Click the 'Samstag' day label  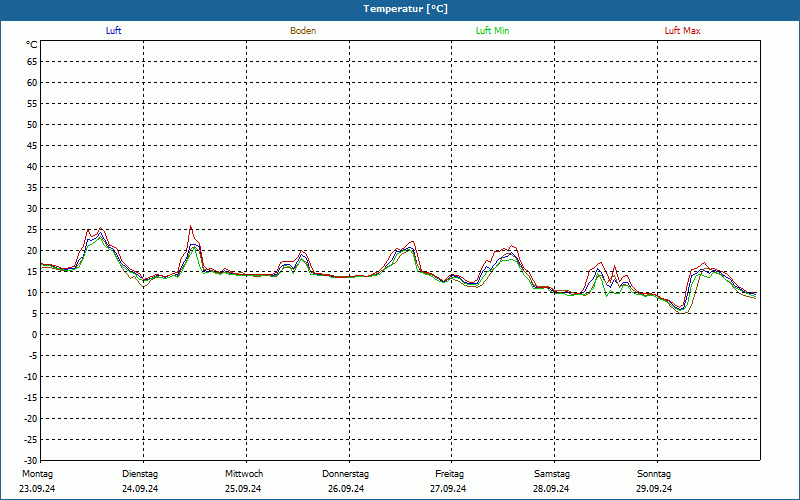(x=552, y=474)
